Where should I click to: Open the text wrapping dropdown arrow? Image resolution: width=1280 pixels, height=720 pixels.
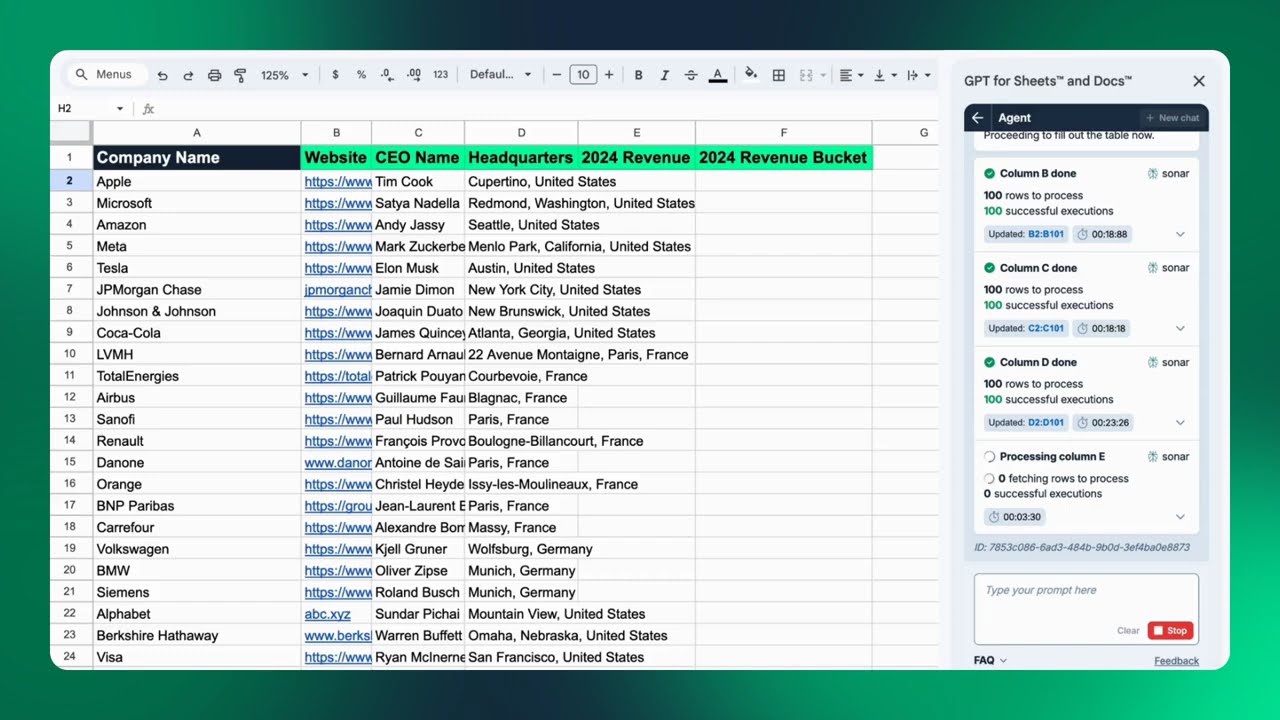928,75
